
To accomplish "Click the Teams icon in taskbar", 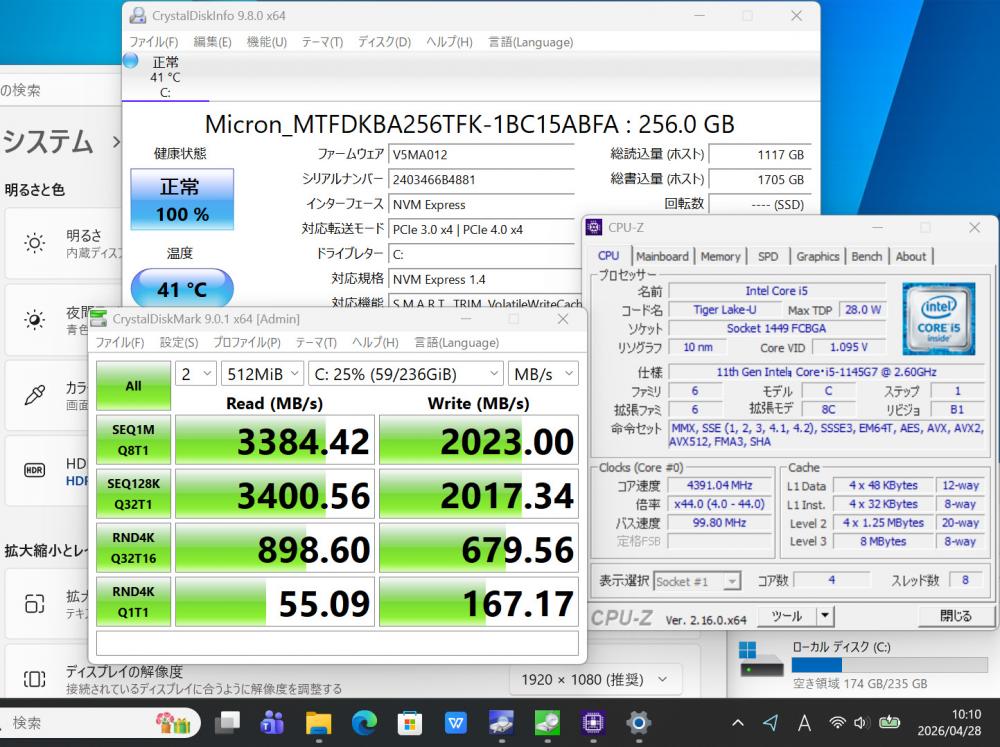I will click(x=272, y=722).
